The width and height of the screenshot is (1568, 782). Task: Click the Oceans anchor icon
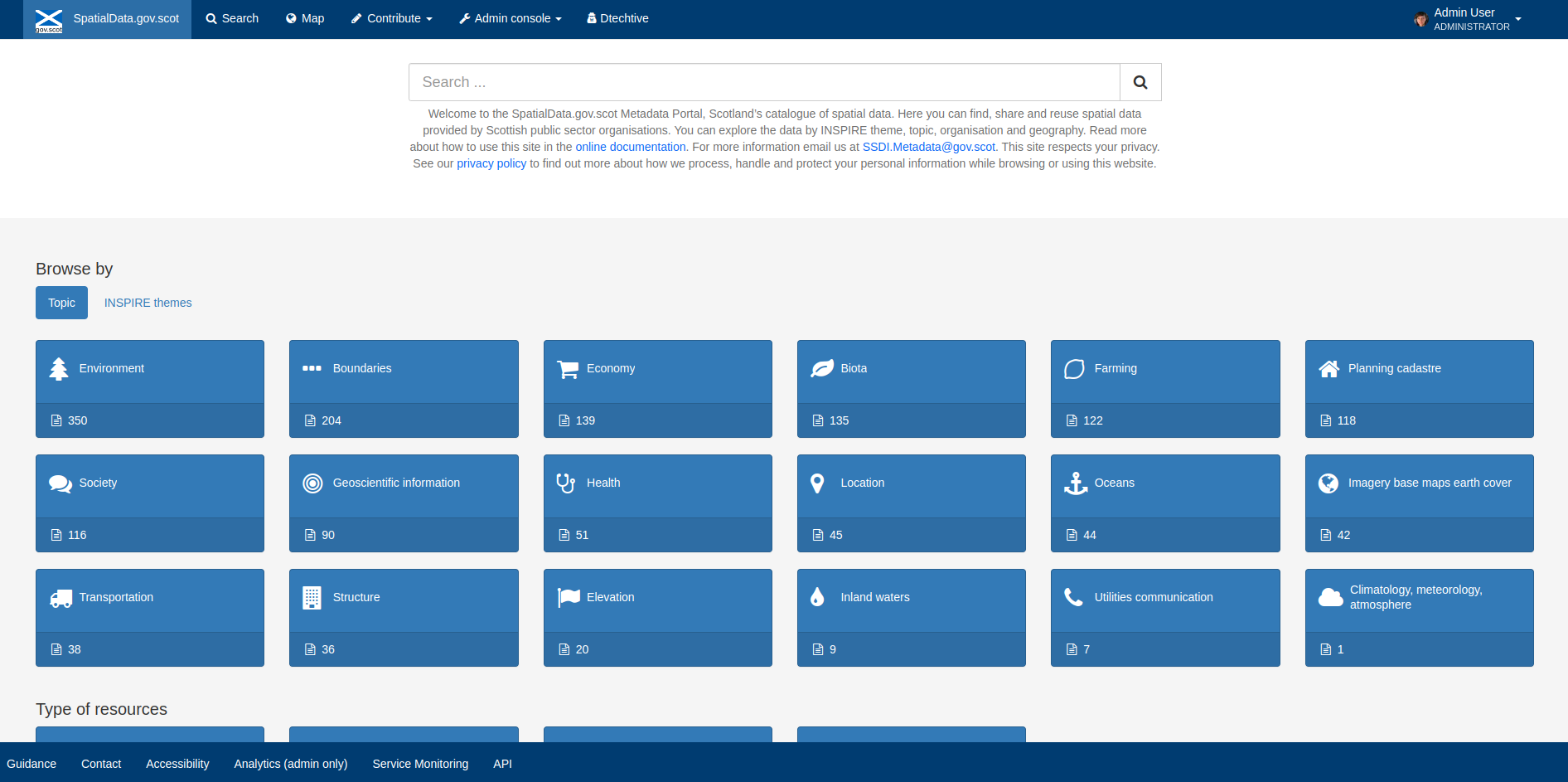pos(1076,483)
